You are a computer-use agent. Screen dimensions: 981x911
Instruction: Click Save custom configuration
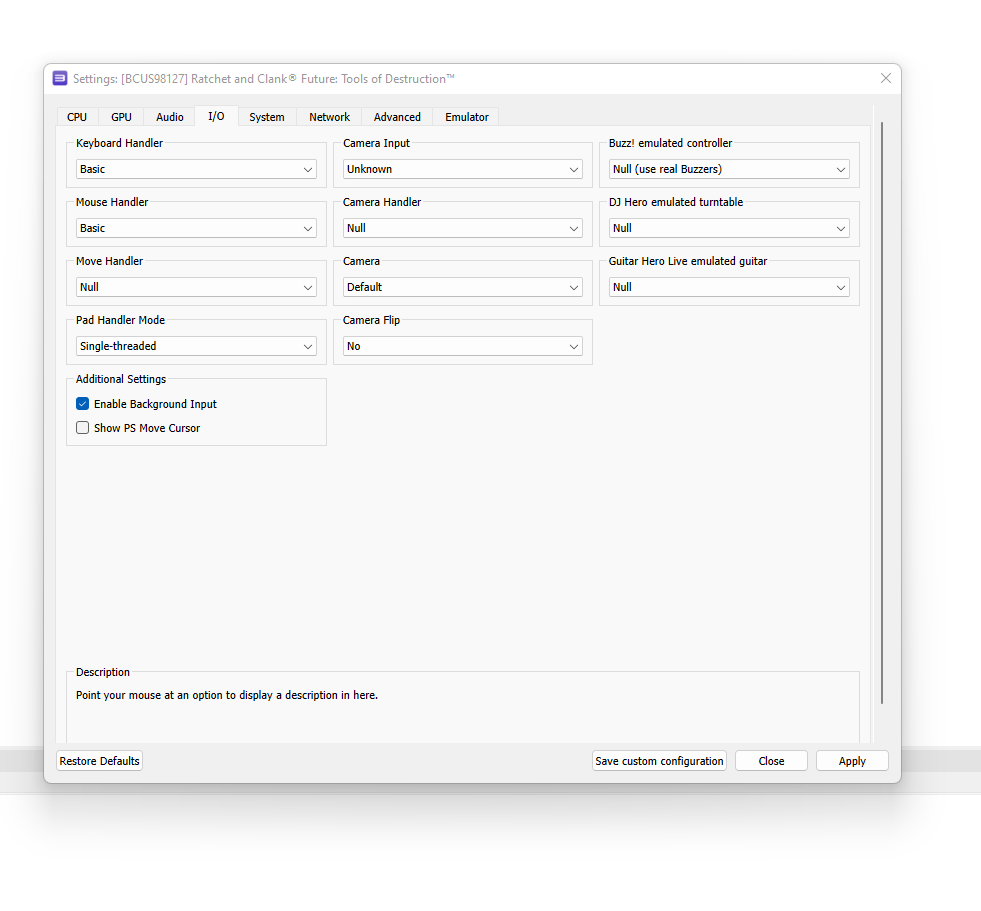(659, 760)
